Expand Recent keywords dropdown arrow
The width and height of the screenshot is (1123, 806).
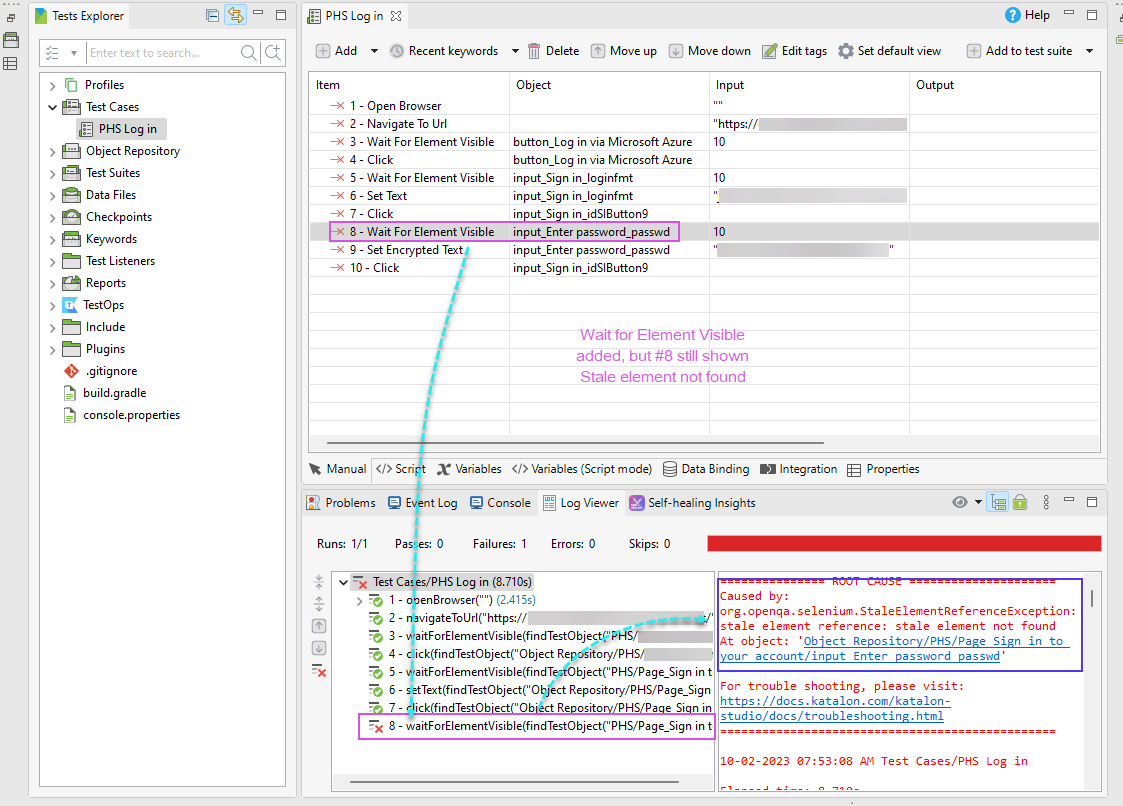[515, 51]
